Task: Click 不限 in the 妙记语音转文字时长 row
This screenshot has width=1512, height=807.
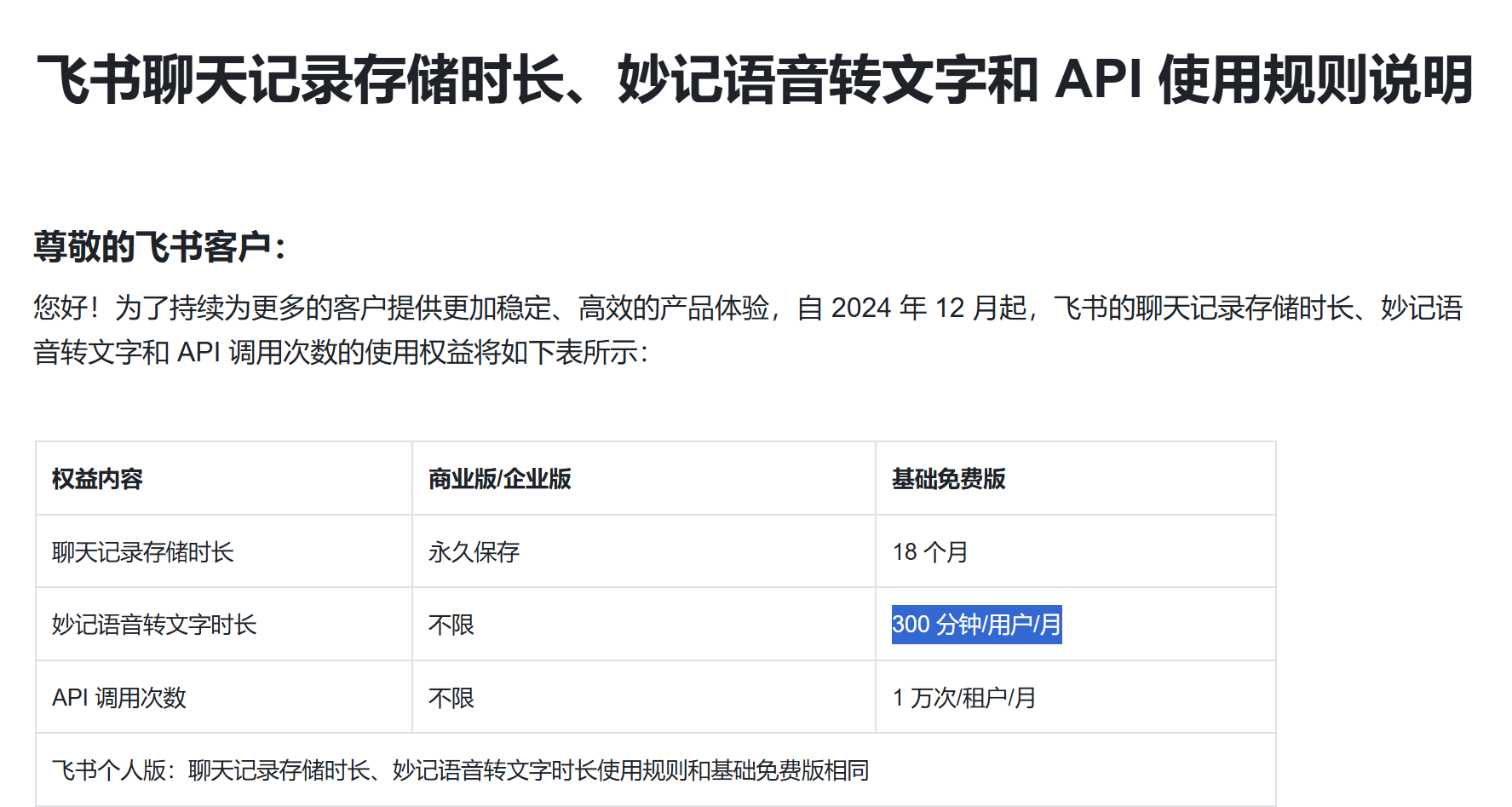Action: (451, 625)
